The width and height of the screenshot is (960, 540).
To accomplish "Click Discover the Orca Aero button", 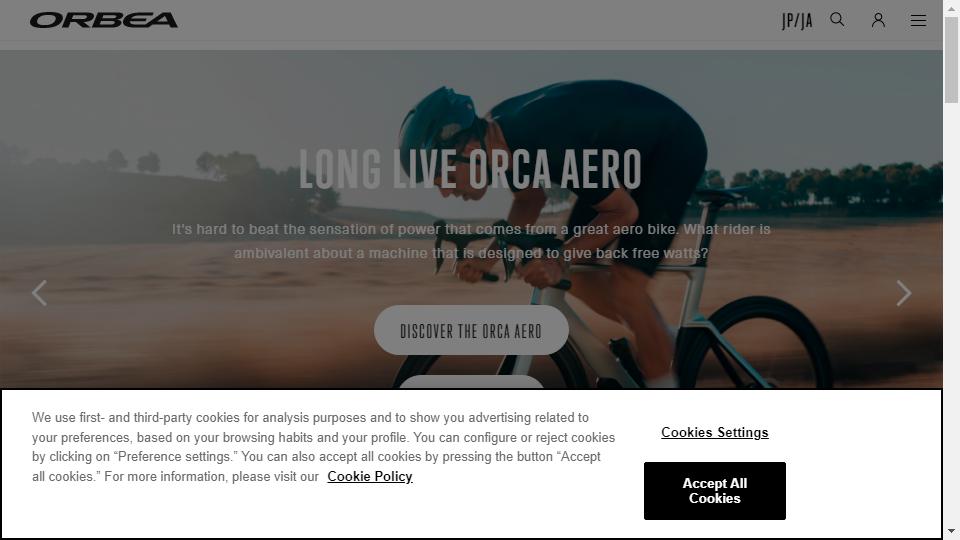I will click(471, 331).
